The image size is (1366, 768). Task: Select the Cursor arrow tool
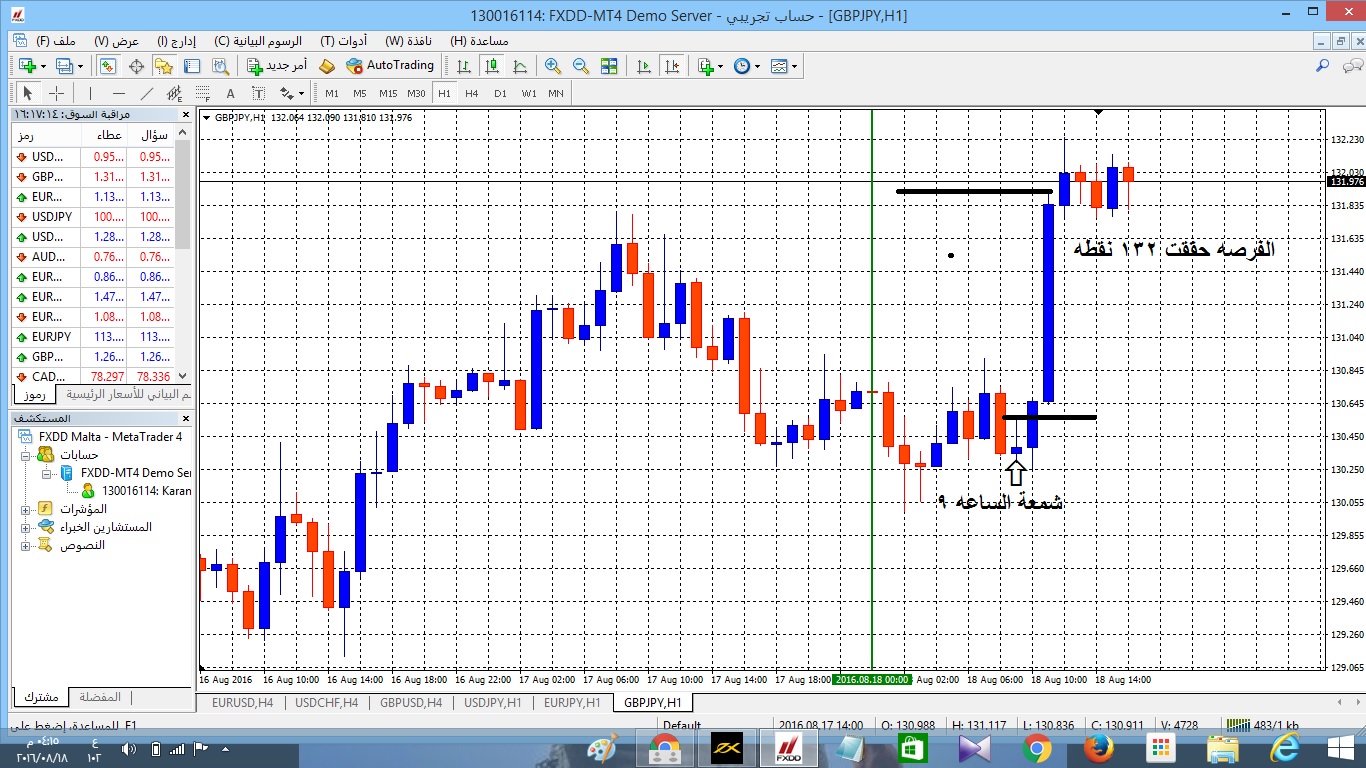click(28, 93)
